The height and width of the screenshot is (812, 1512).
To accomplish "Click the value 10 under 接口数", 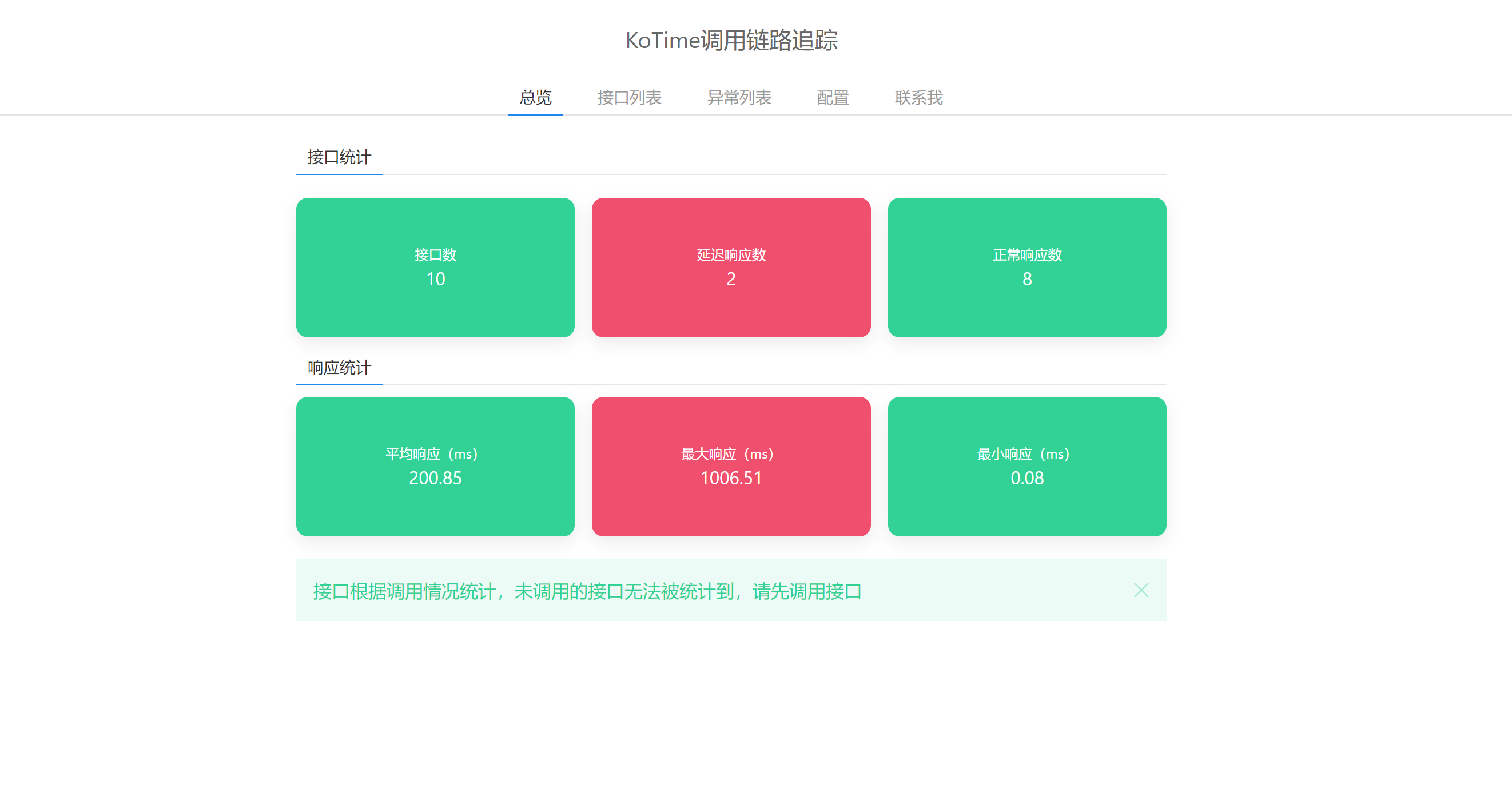I will tap(436, 280).
